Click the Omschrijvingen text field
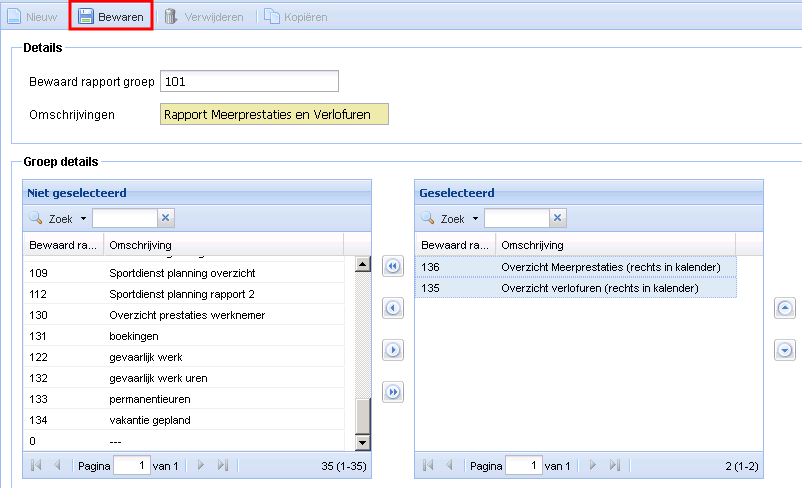This screenshot has width=802, height=488. (274, 114)
